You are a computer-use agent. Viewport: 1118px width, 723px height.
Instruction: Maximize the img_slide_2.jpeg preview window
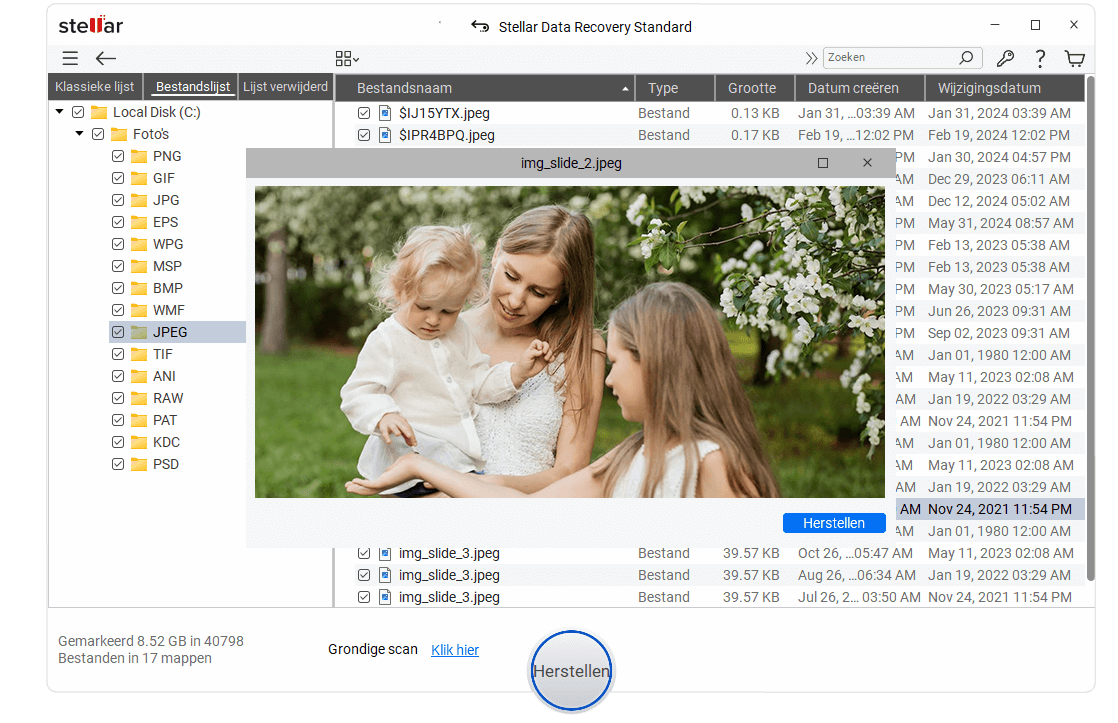823,163
